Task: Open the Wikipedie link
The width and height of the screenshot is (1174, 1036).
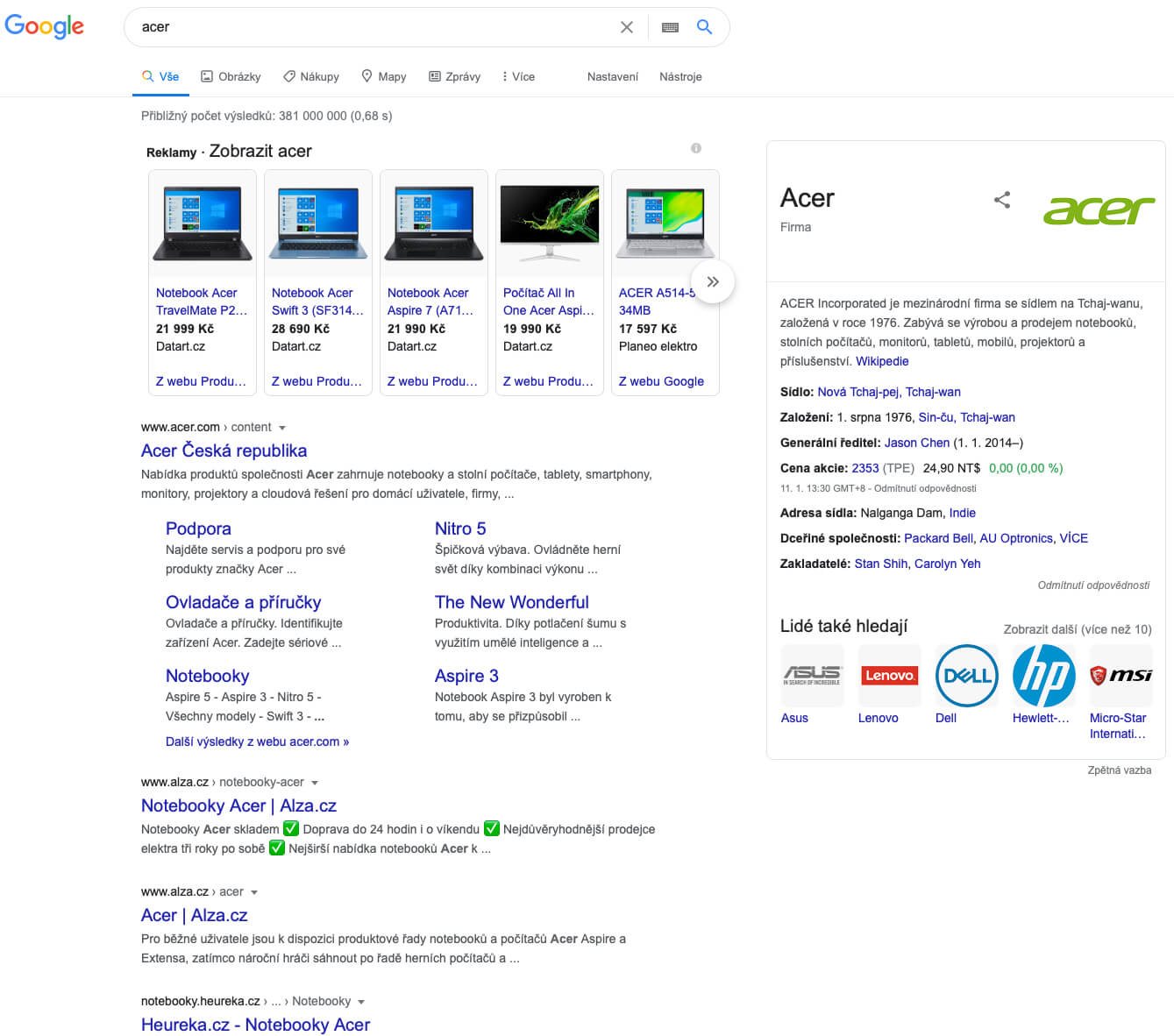Action: [x=882, y=361]
